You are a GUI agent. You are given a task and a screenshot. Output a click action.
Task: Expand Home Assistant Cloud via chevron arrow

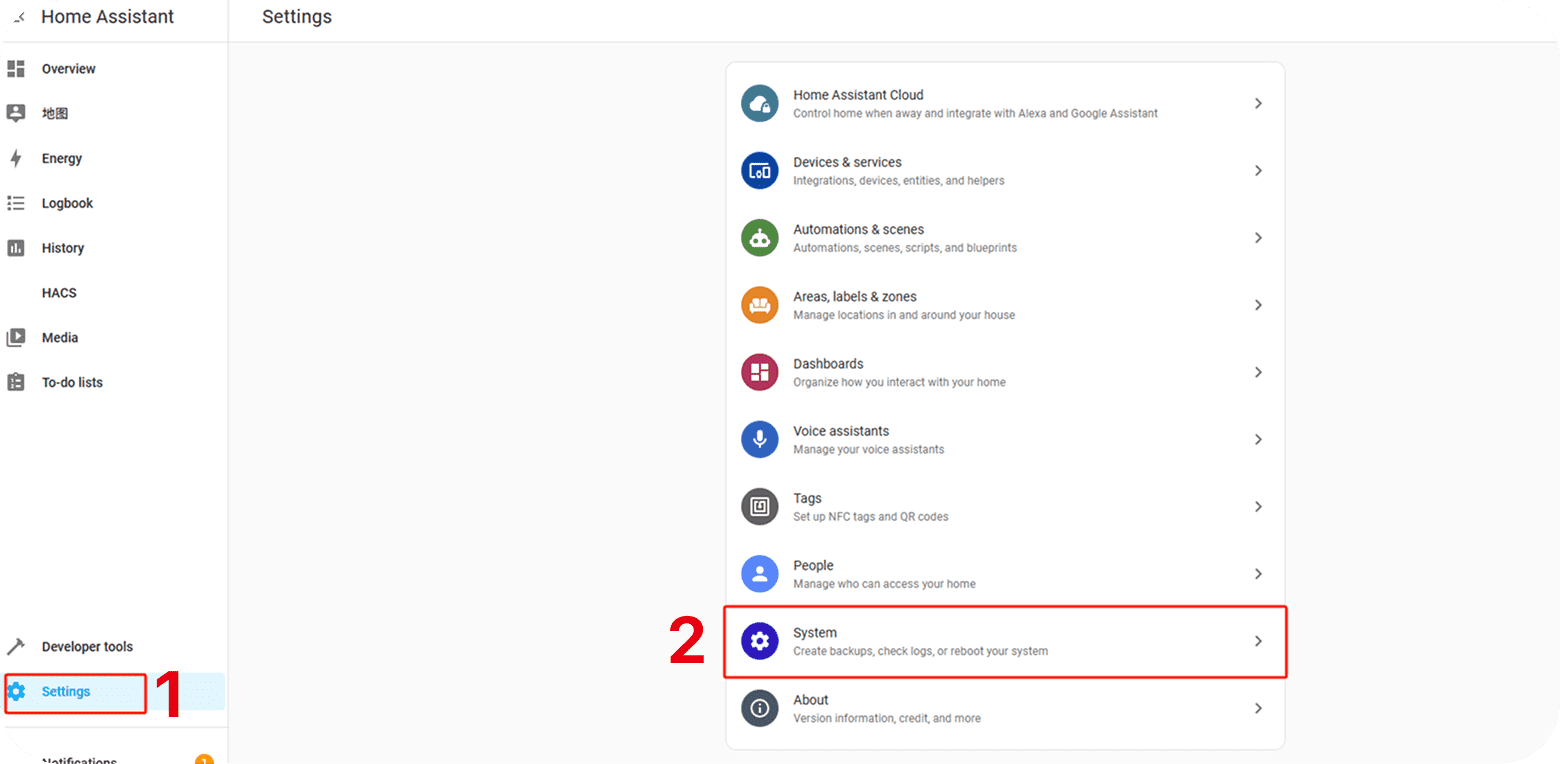[1258, 104]
